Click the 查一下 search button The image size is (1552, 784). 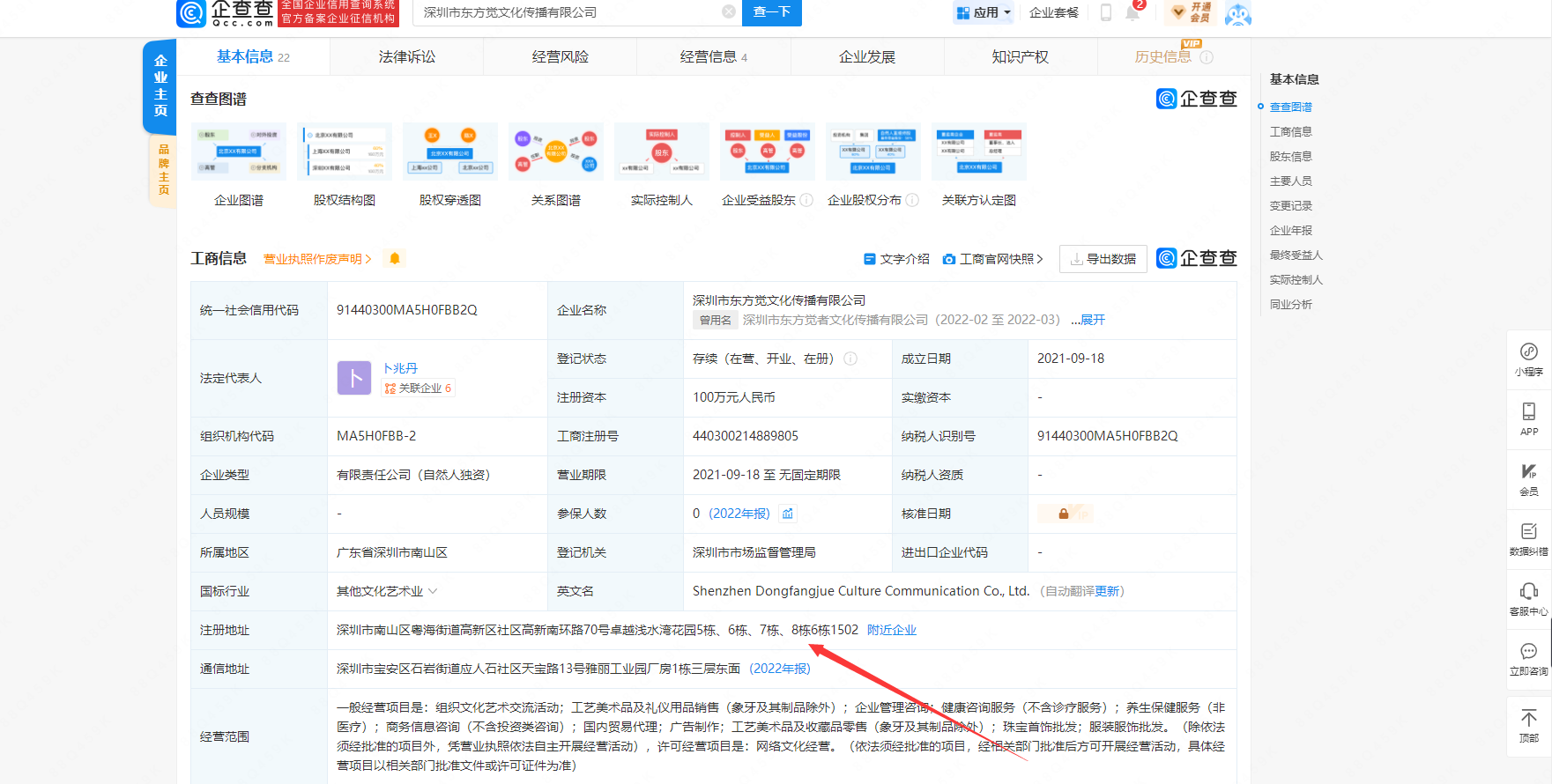click(772, 12)
